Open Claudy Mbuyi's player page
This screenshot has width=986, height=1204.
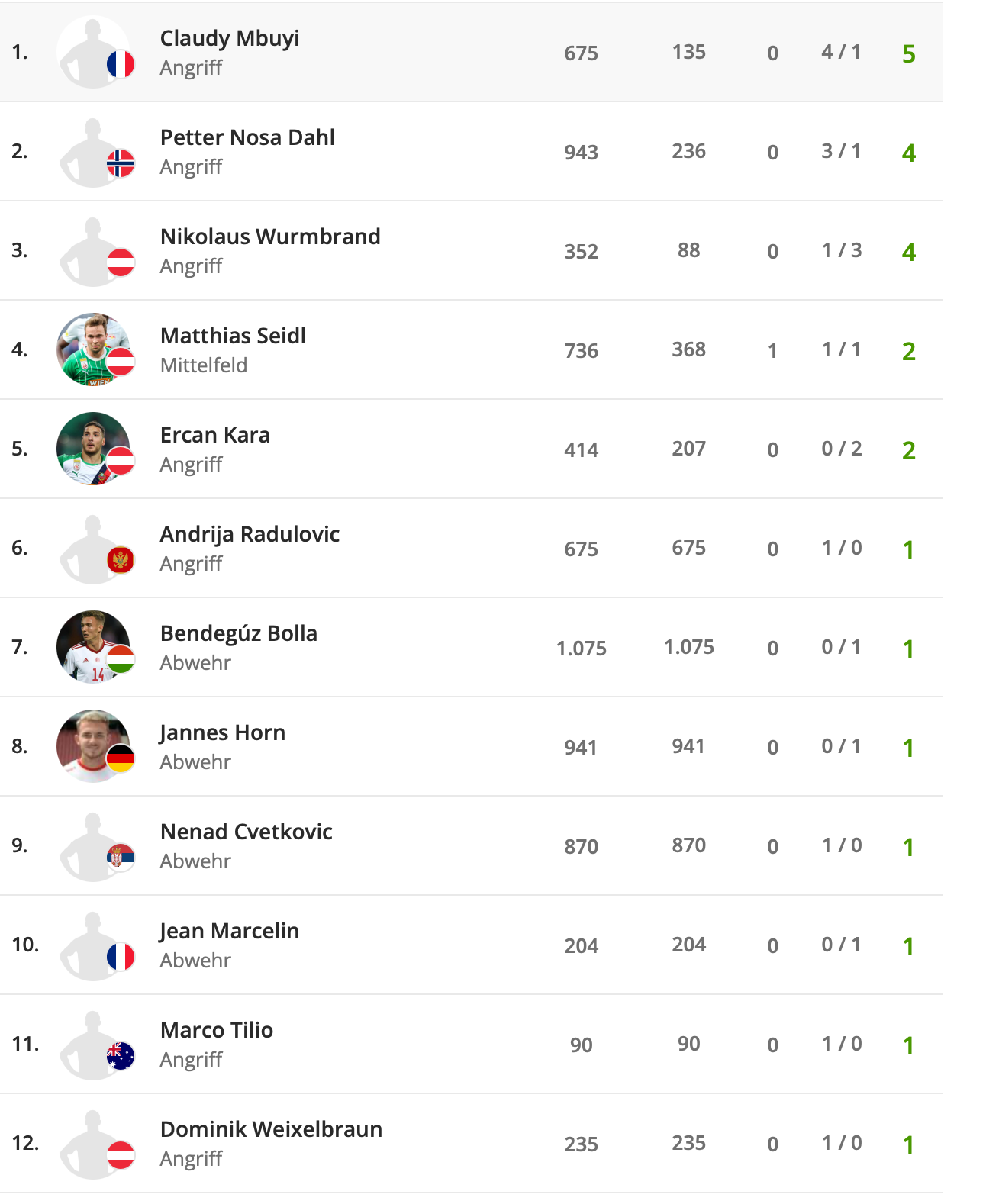coord(229,38)
